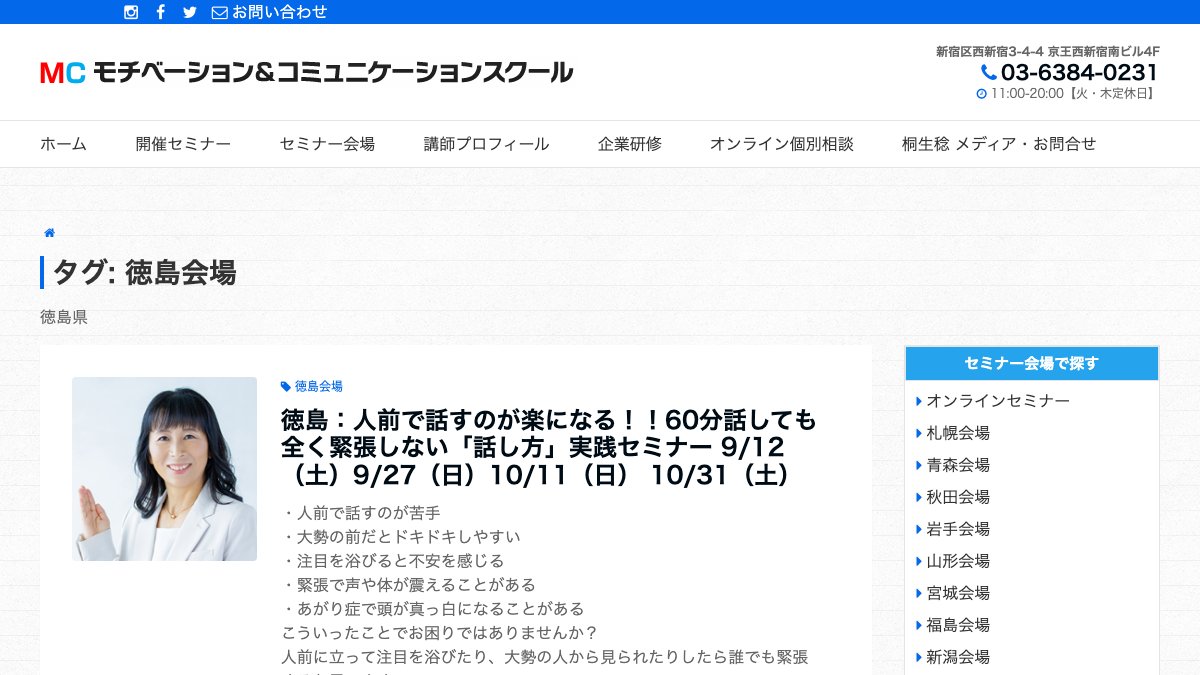This screenshot has width=1200, height=675.
Task: Open the セミナー会場 menu item
Action: pos(328,144)
